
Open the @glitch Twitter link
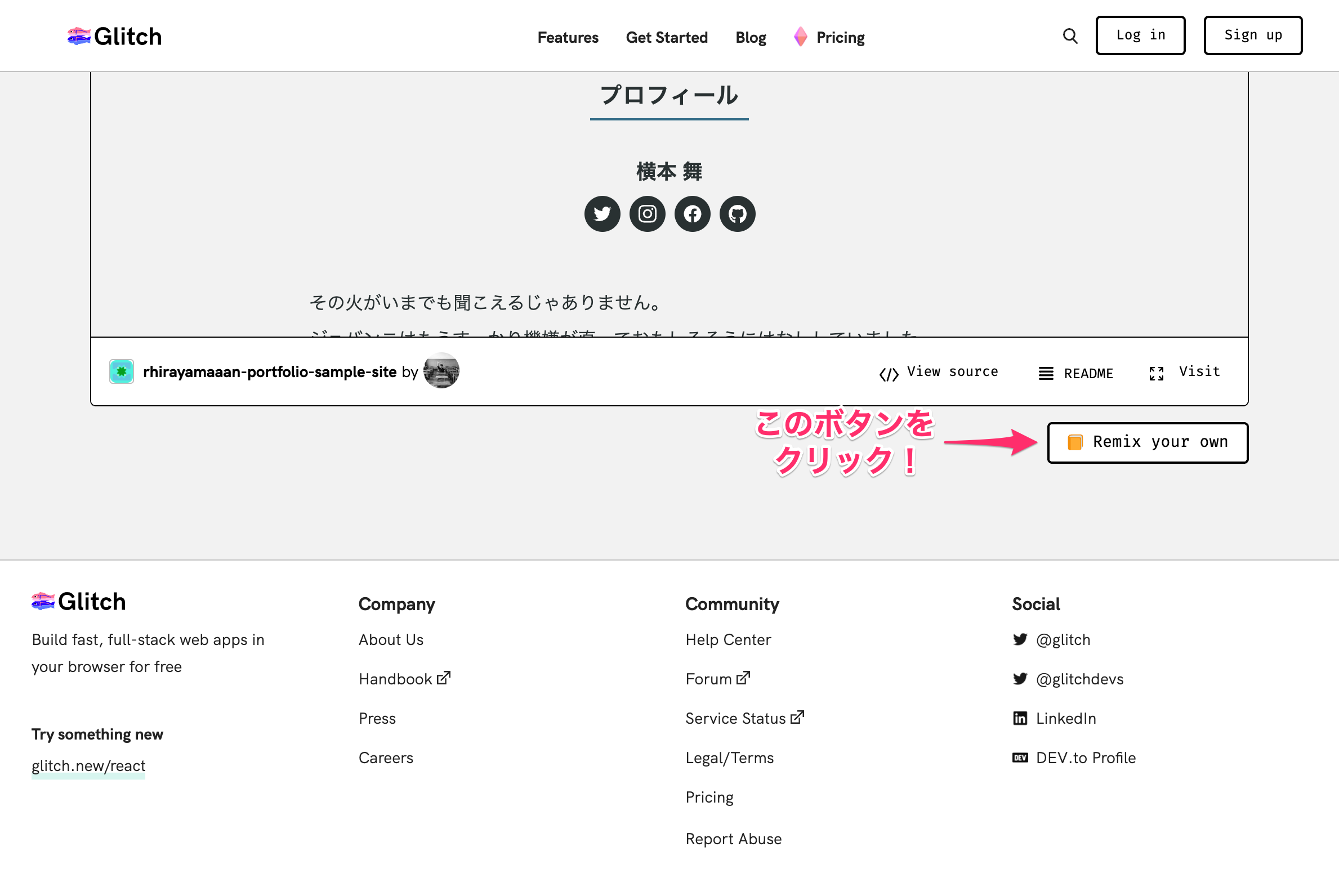(1063, 639)
